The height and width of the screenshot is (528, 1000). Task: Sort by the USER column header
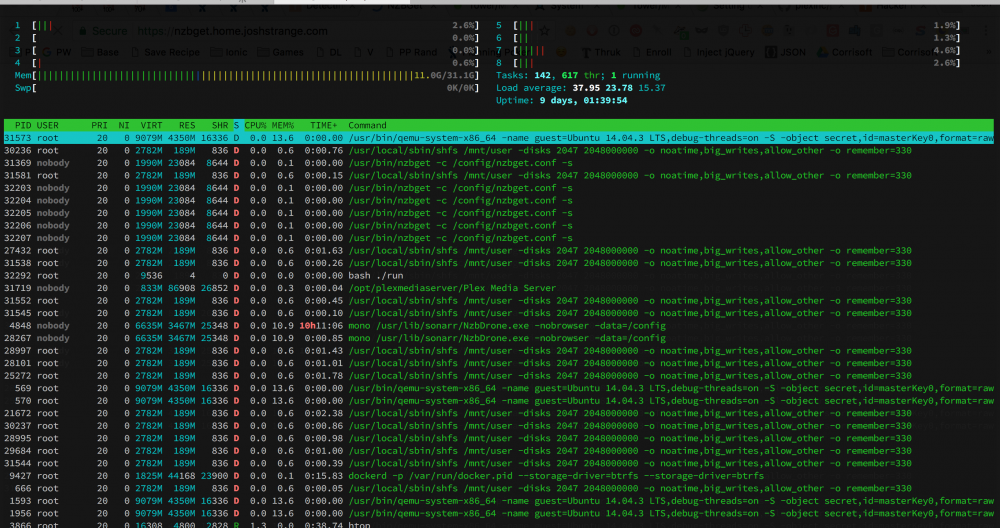pyautogui.click(x=48, y=126)
